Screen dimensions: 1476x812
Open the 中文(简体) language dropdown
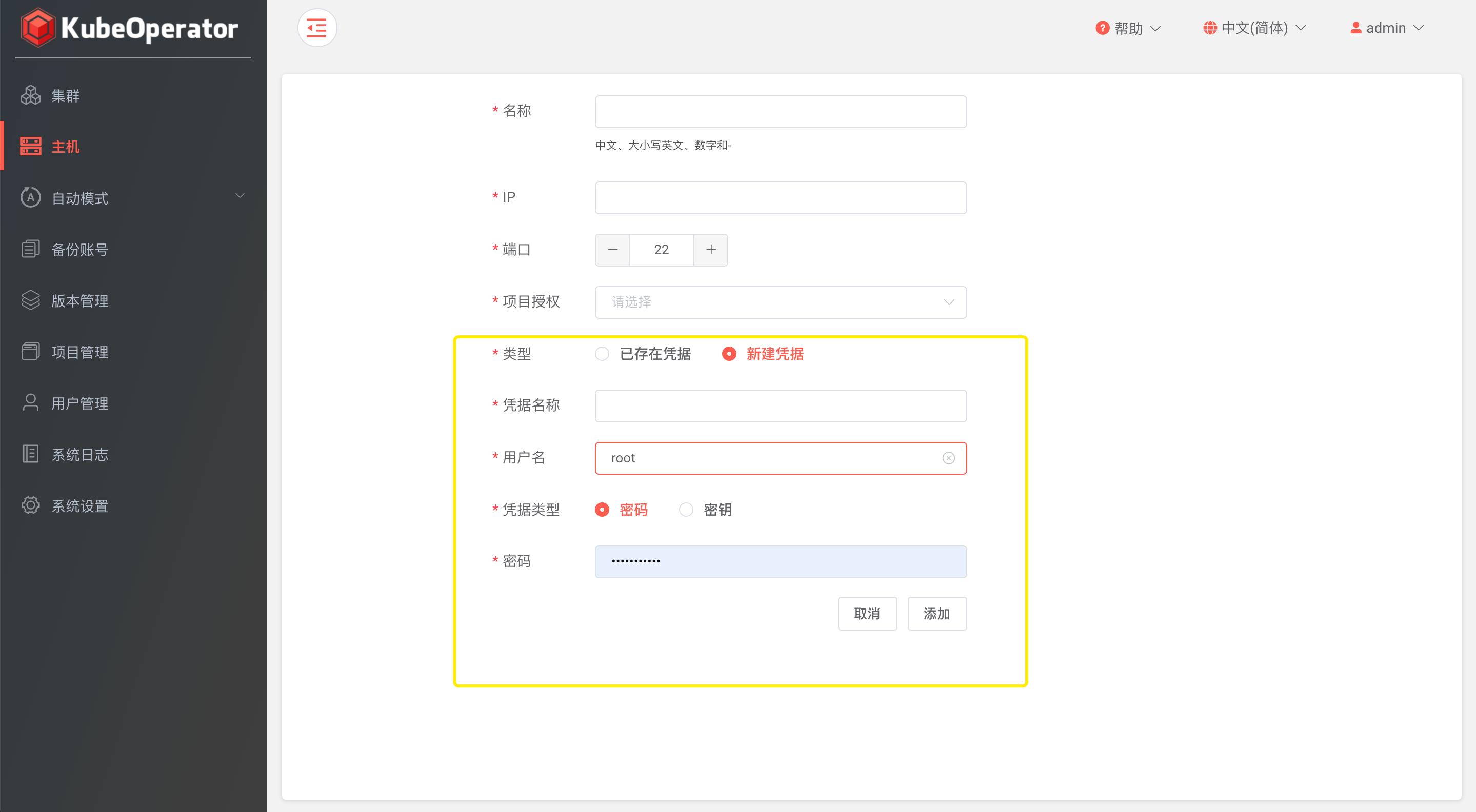coord(1254,28)
